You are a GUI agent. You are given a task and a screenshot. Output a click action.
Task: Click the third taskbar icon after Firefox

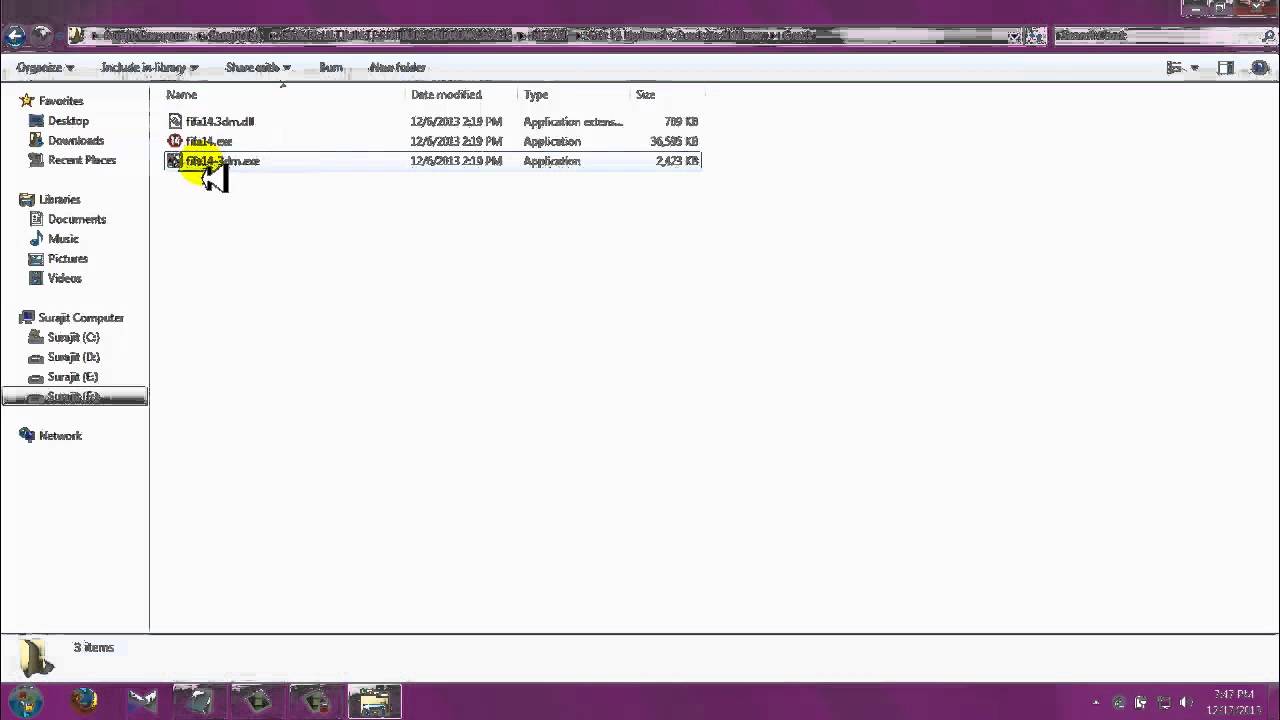coord(257,702)
